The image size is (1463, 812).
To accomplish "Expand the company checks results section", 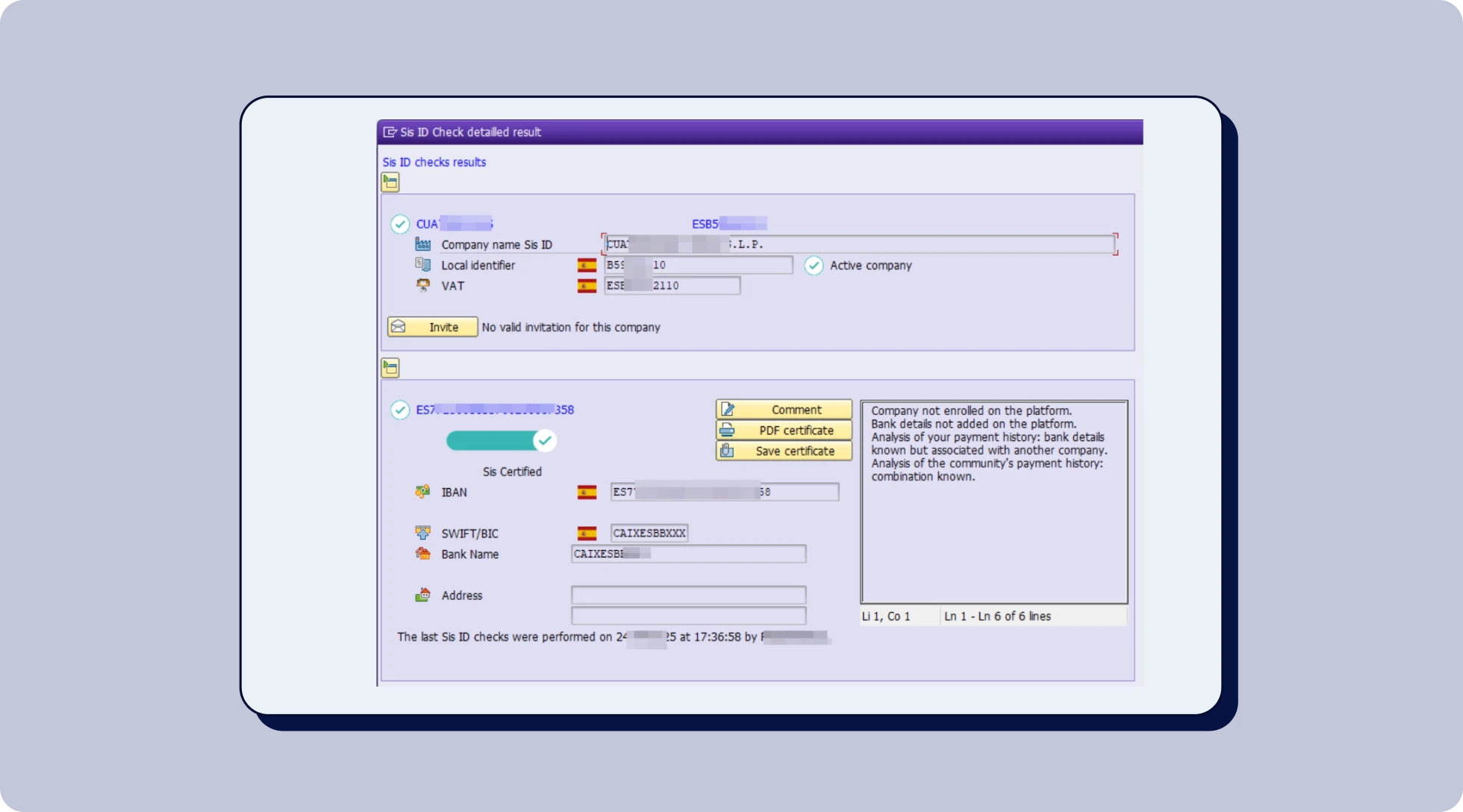I will pos(390,181).
